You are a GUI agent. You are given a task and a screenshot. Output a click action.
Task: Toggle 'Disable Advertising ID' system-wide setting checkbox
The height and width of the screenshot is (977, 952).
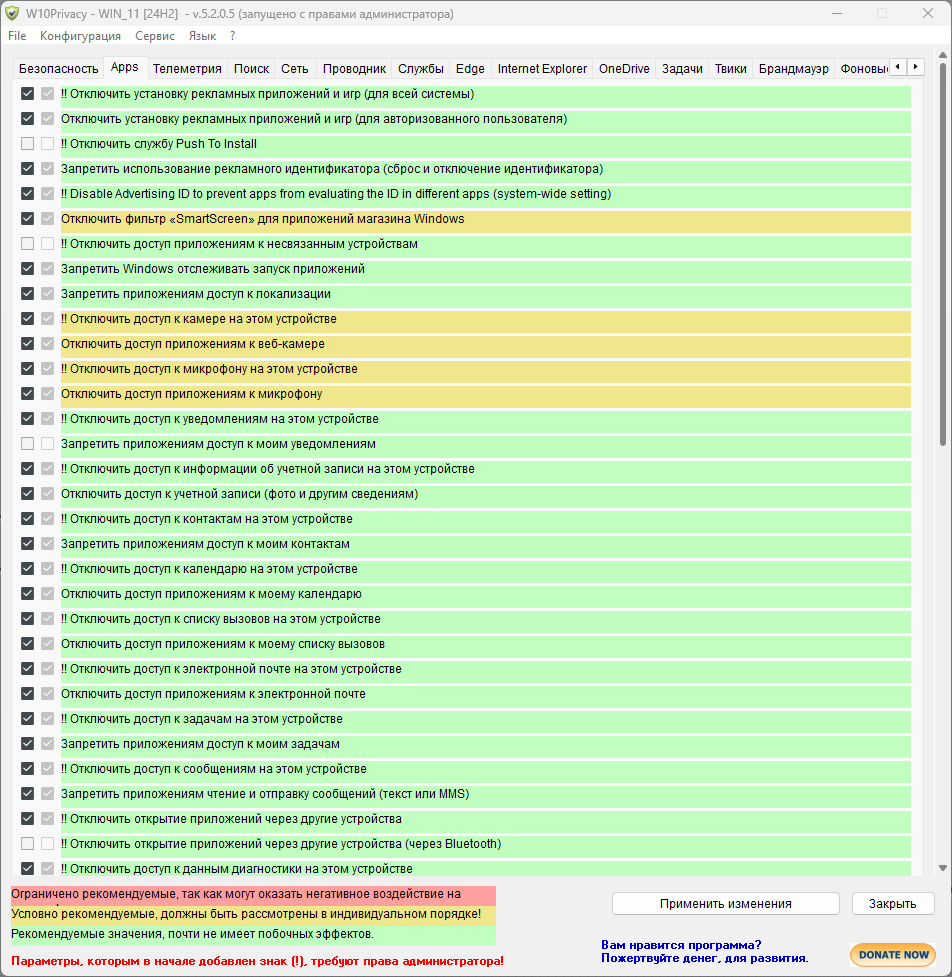(x=27, y=194)
